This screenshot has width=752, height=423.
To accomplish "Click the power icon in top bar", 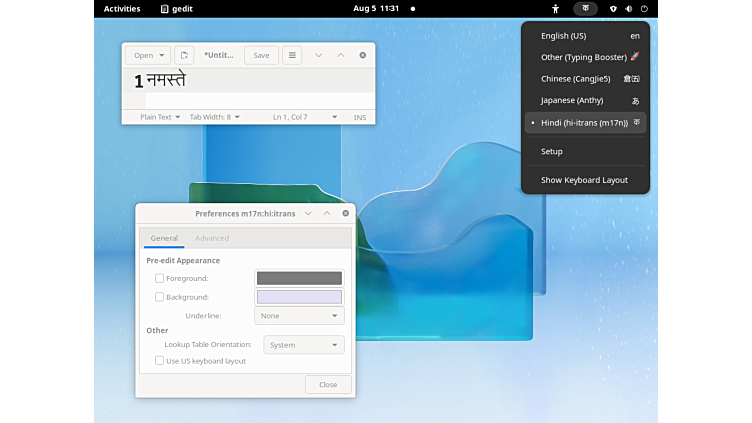I will (x=644, y=8).
